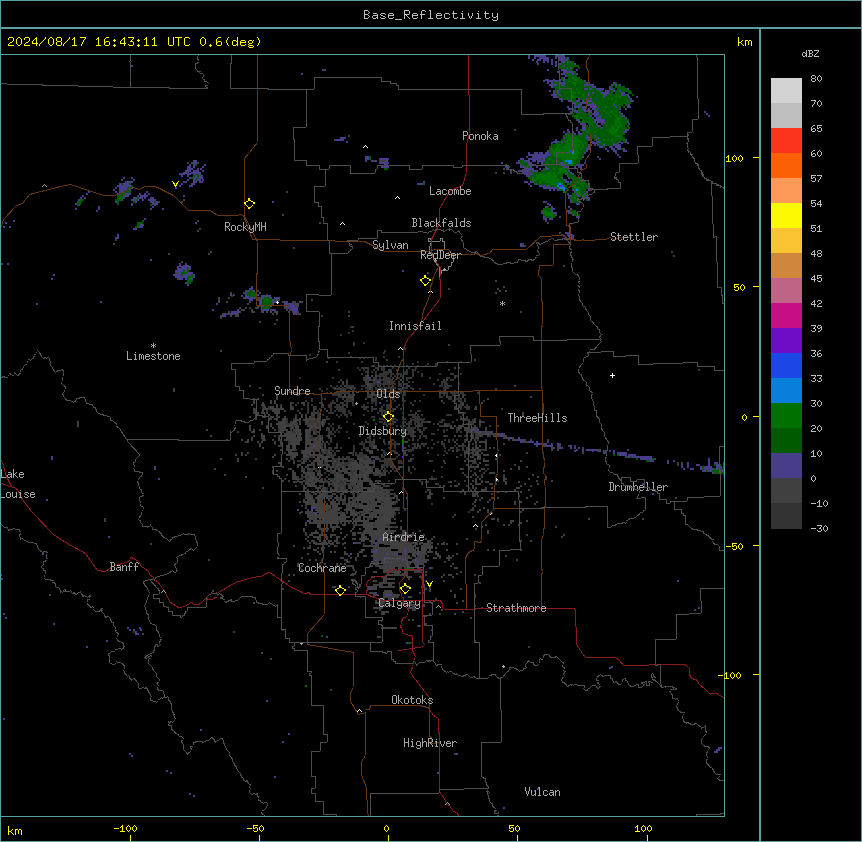Click the dBZ legend heading

[810, 54]
